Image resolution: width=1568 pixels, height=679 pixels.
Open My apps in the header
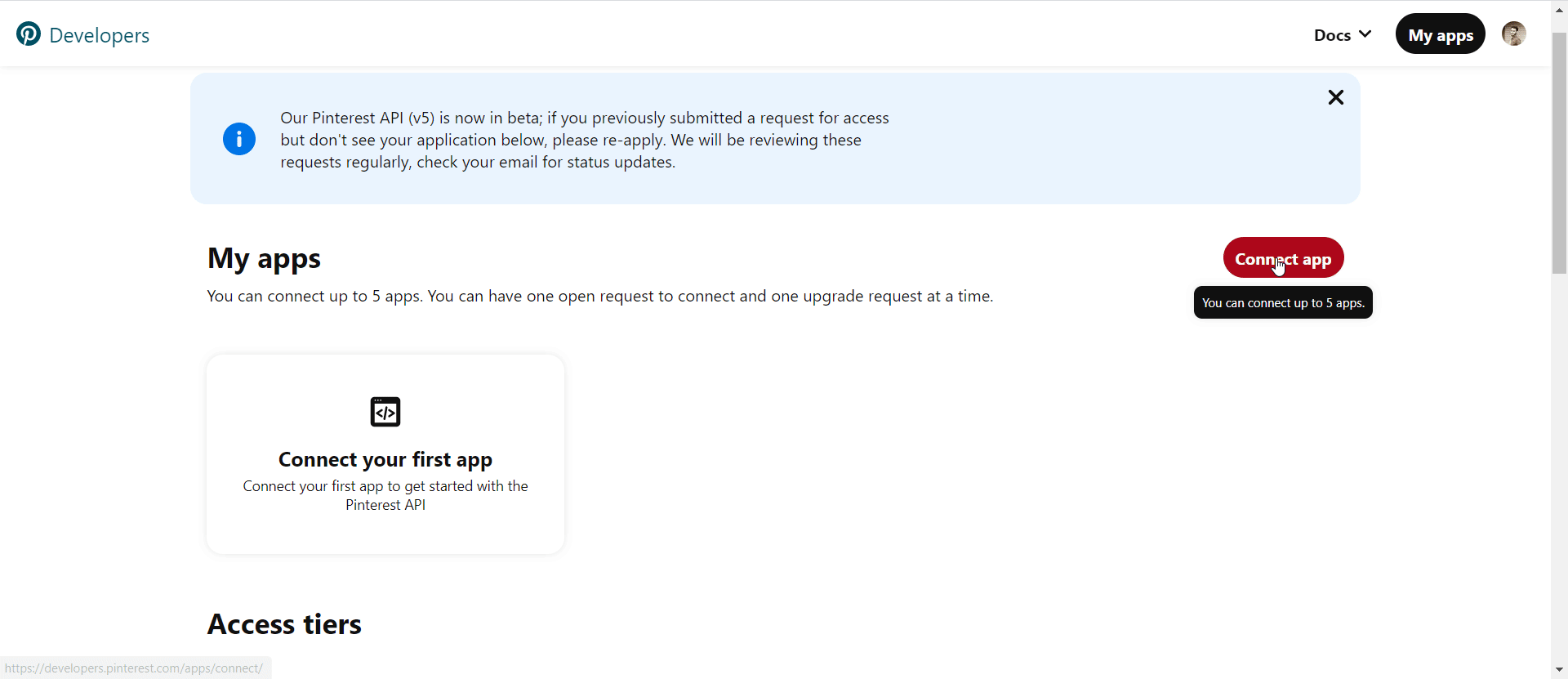(1440, 34)
